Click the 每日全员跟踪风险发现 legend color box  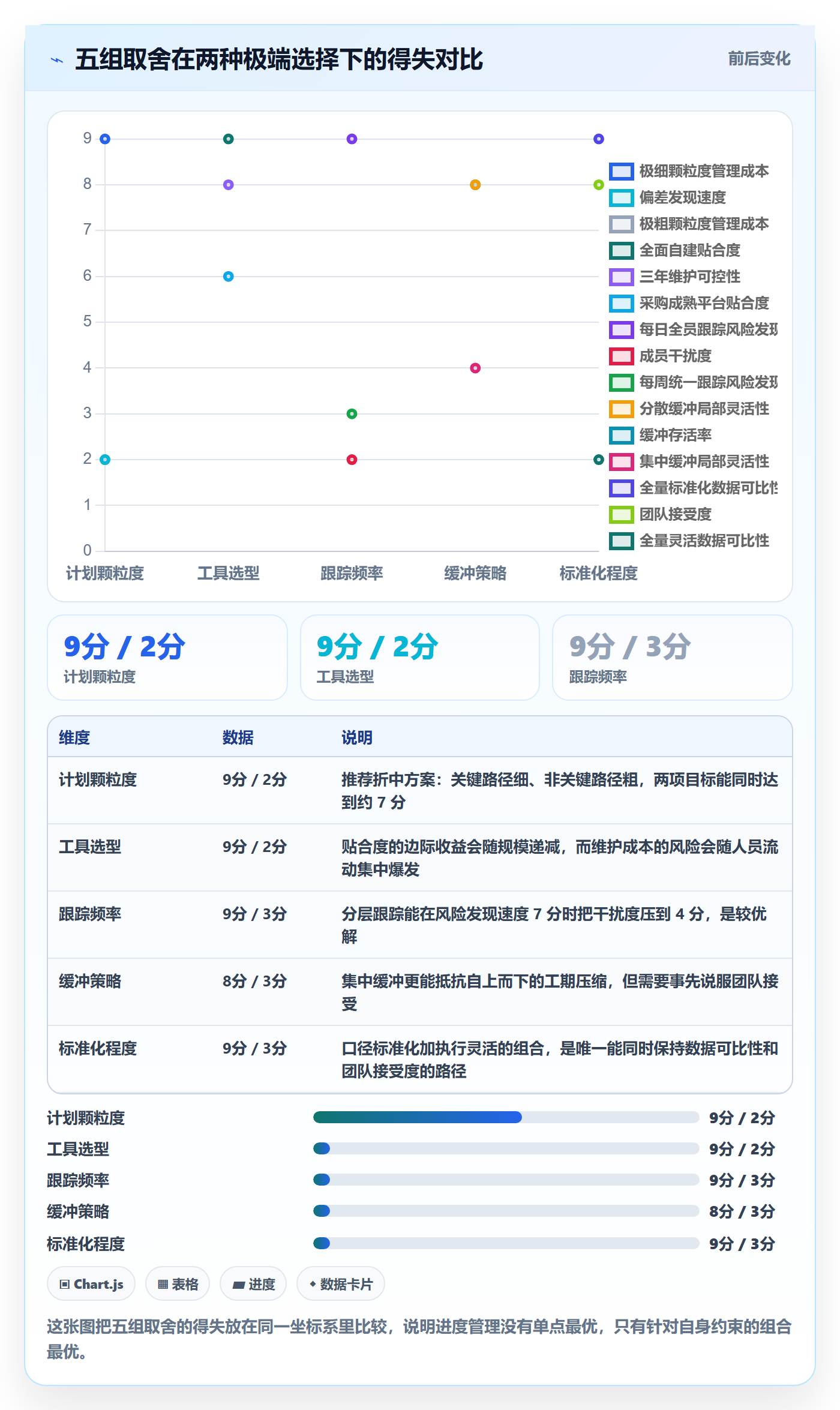[622, 330]
